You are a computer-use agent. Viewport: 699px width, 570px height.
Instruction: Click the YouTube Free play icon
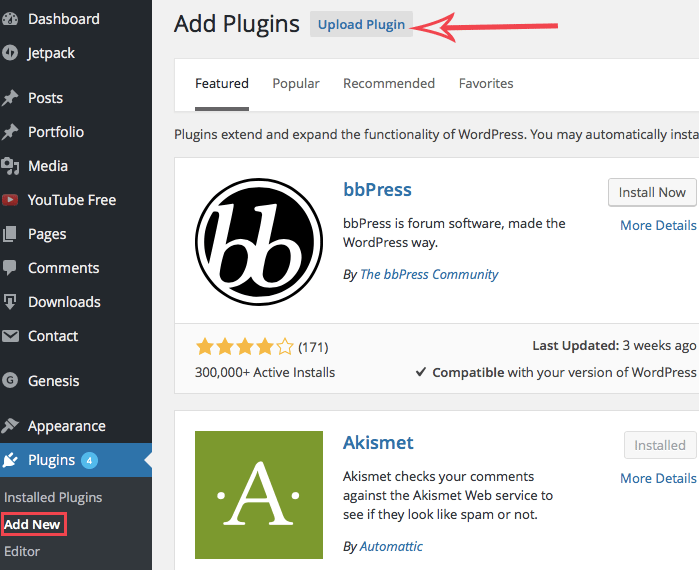point(10,200)
